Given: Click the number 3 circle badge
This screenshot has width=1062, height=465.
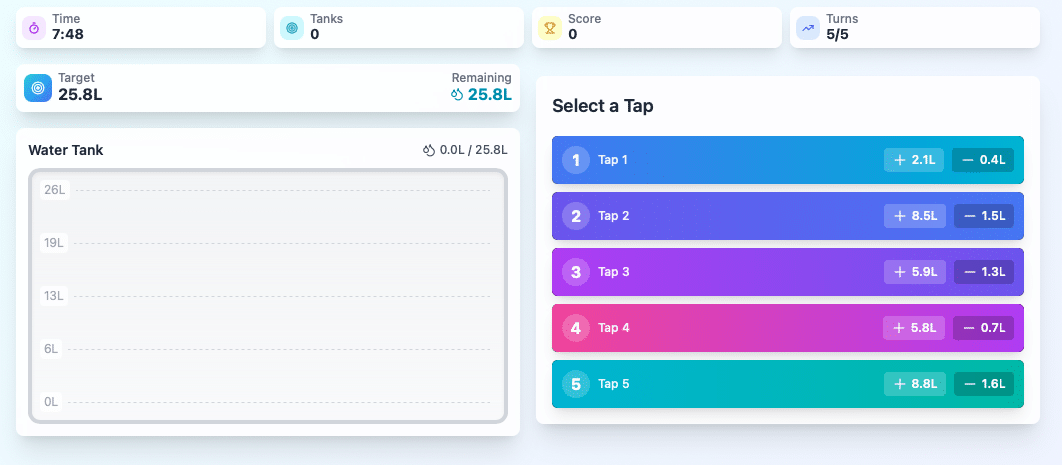Looking at the screenshot, I should coord(576,272).
